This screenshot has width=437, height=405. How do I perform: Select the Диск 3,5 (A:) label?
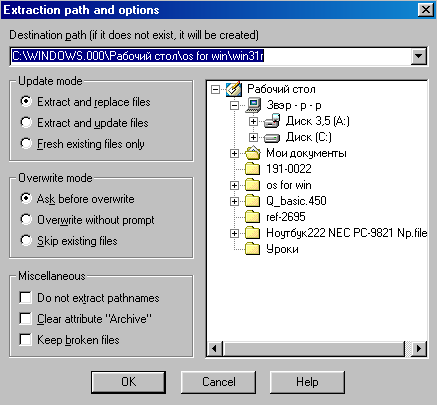317,121
